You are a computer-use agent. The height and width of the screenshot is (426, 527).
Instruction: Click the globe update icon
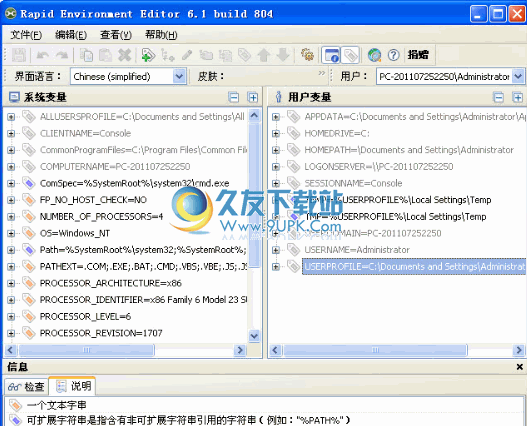[x=374, y=55]
